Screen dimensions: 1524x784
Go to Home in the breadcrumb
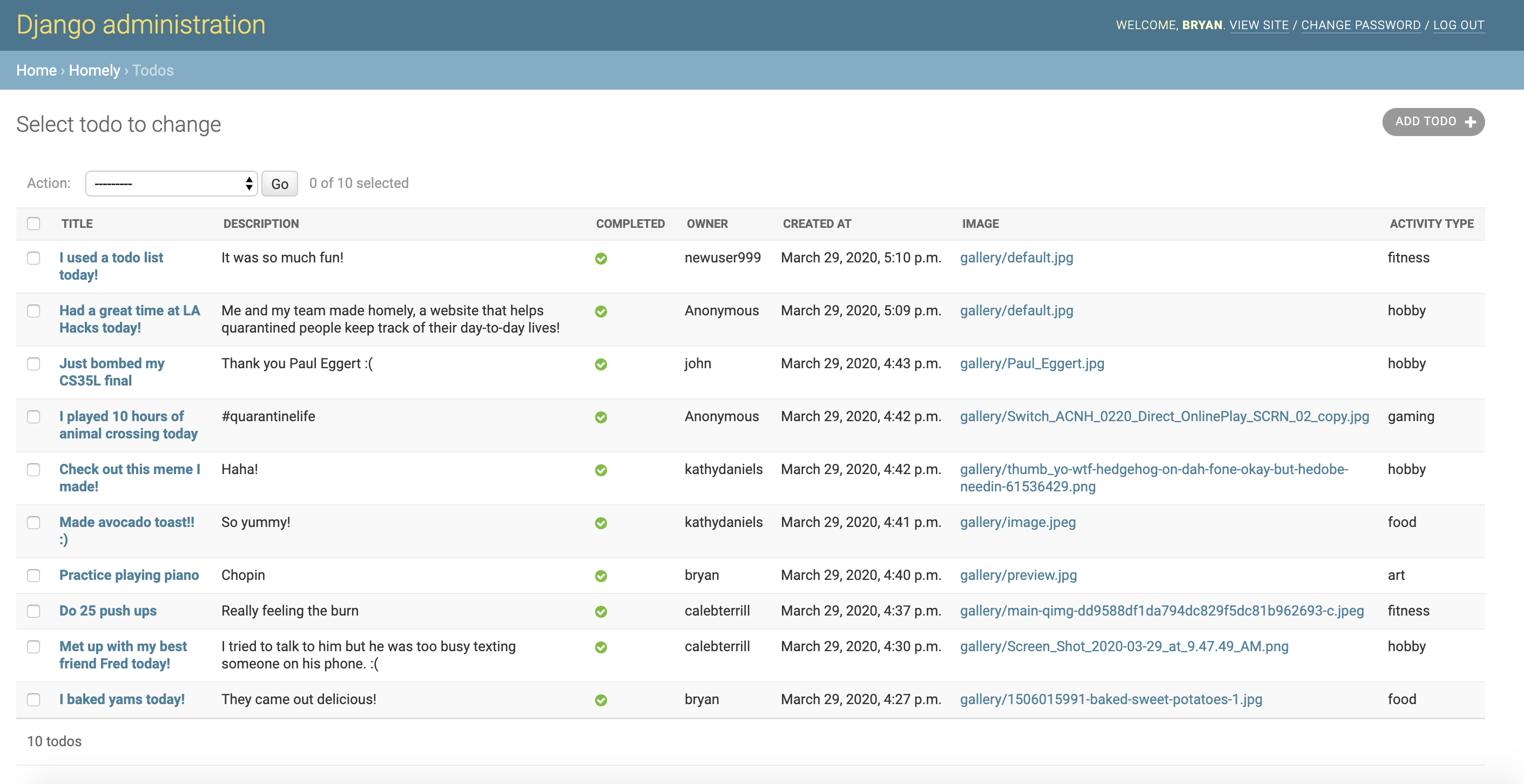pyautogui.click(x=36, y=70)
